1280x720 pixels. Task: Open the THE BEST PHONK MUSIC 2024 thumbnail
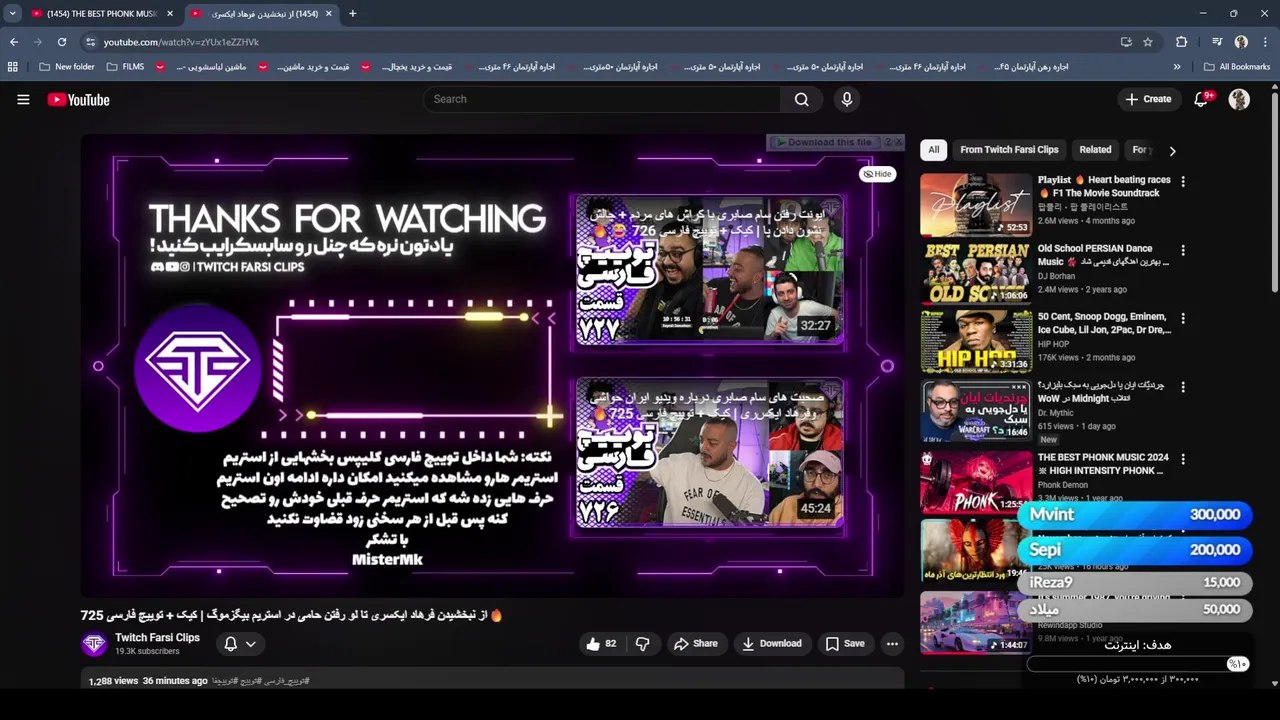976,482
